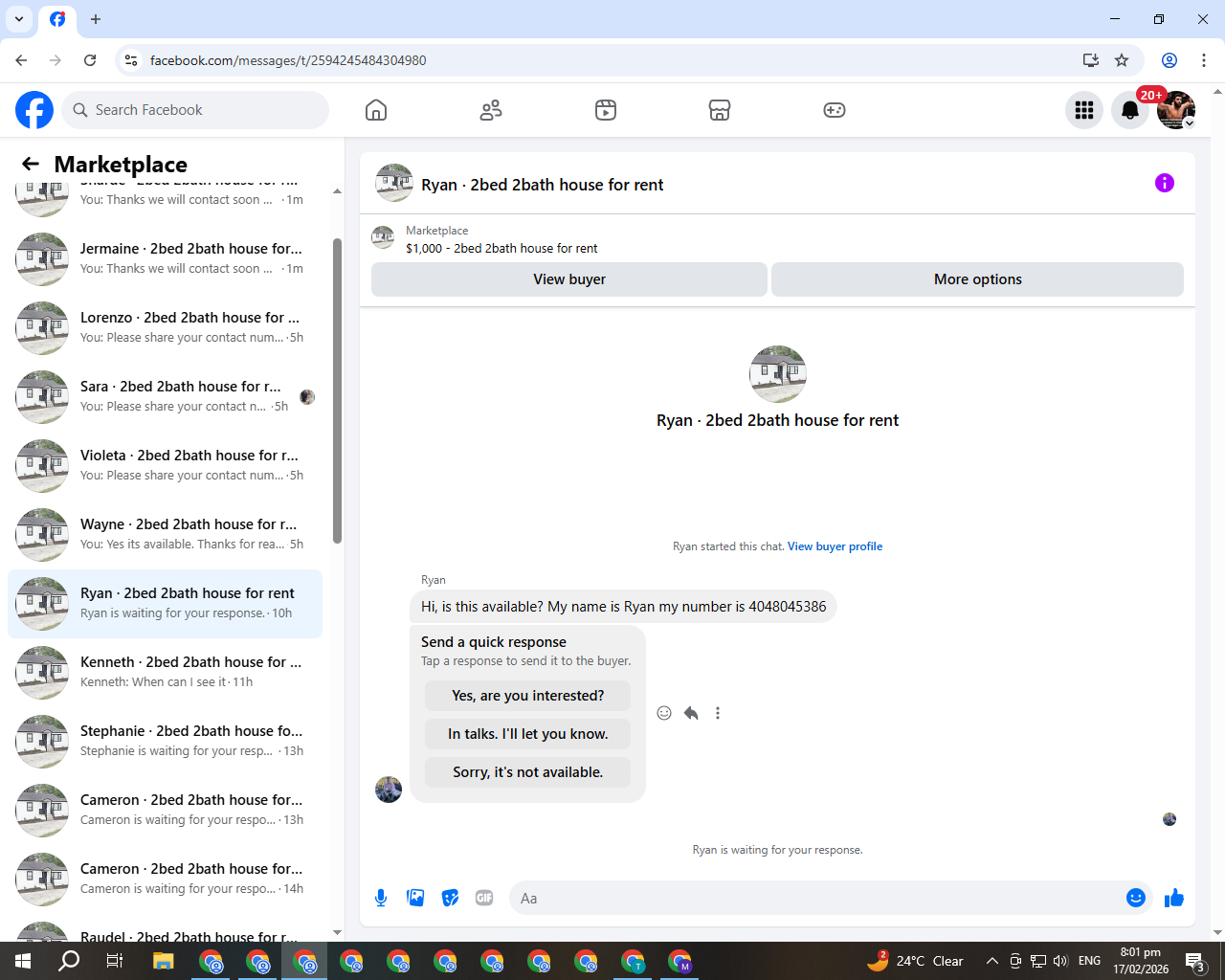This screenshot has height=980, width=1225.
Task: Open account profile picture menu
Action: (1176, 110)
